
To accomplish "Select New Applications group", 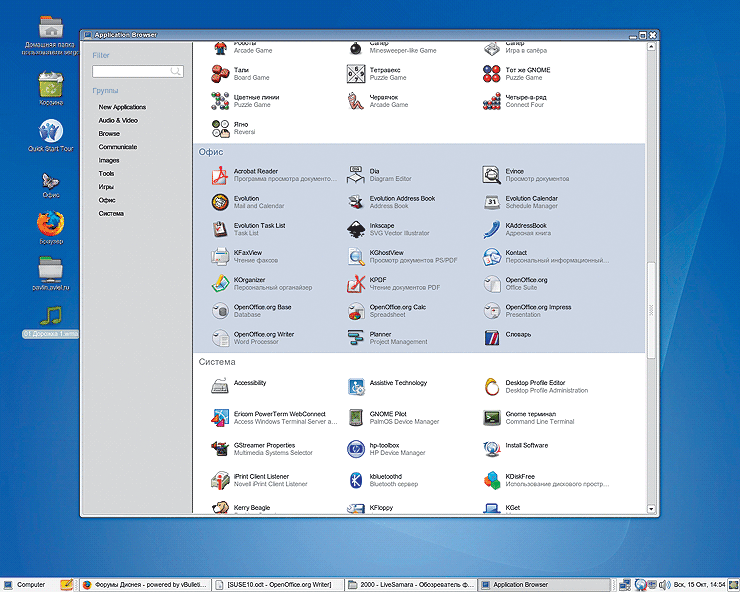I will pos(122,107).
